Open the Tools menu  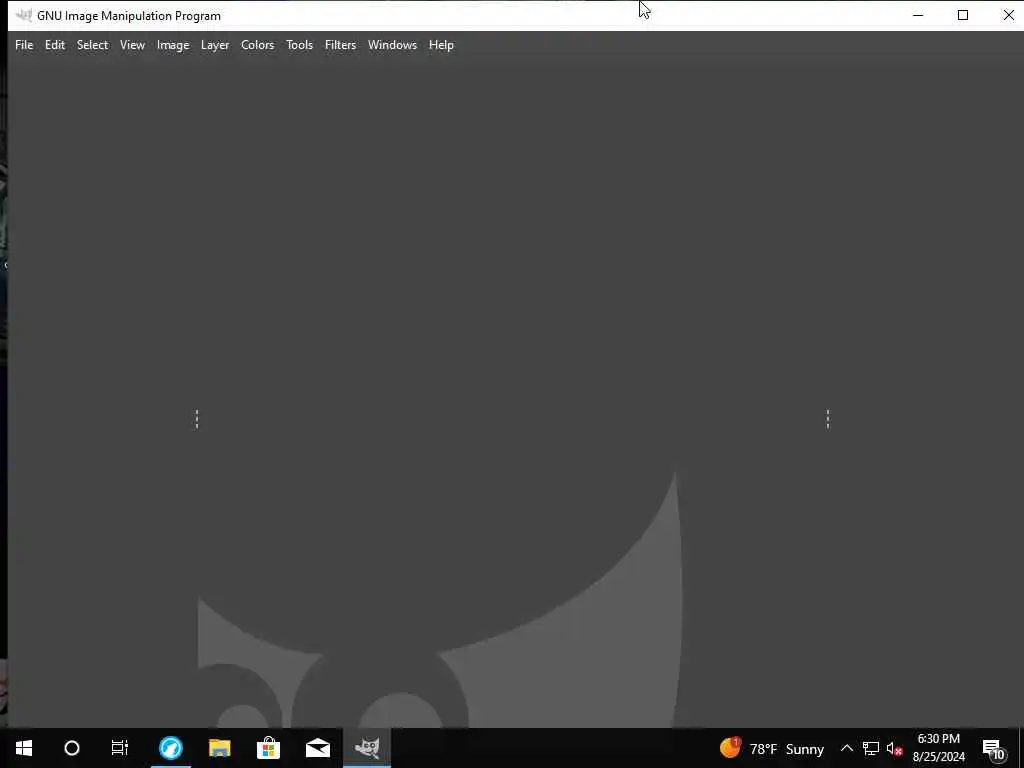(299, 45)
